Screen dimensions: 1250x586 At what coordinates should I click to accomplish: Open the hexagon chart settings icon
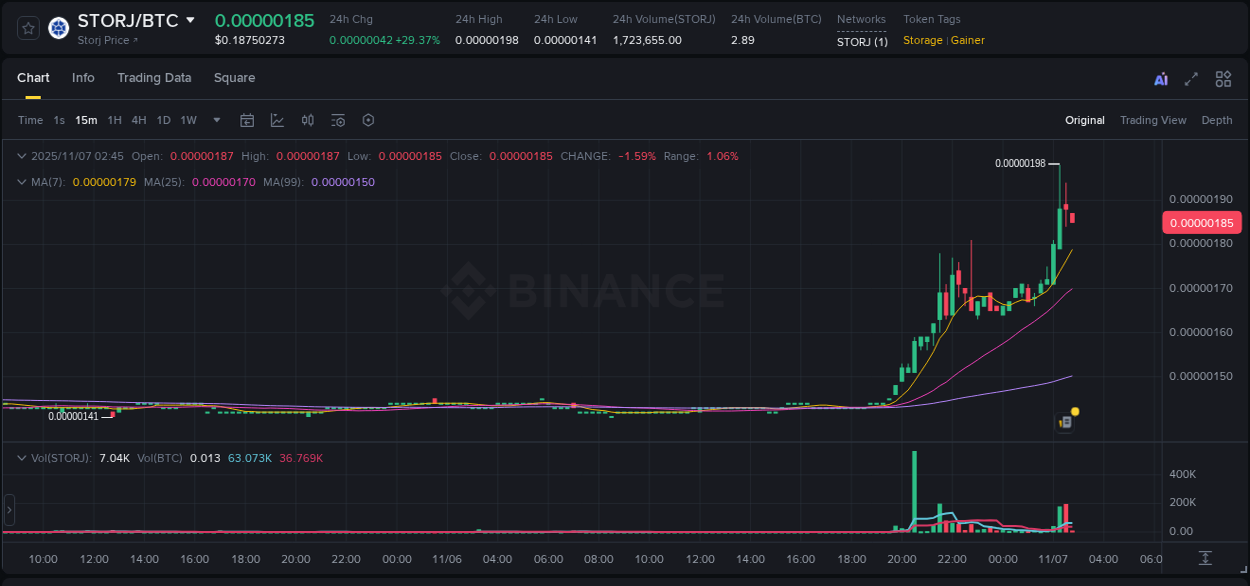368,119
